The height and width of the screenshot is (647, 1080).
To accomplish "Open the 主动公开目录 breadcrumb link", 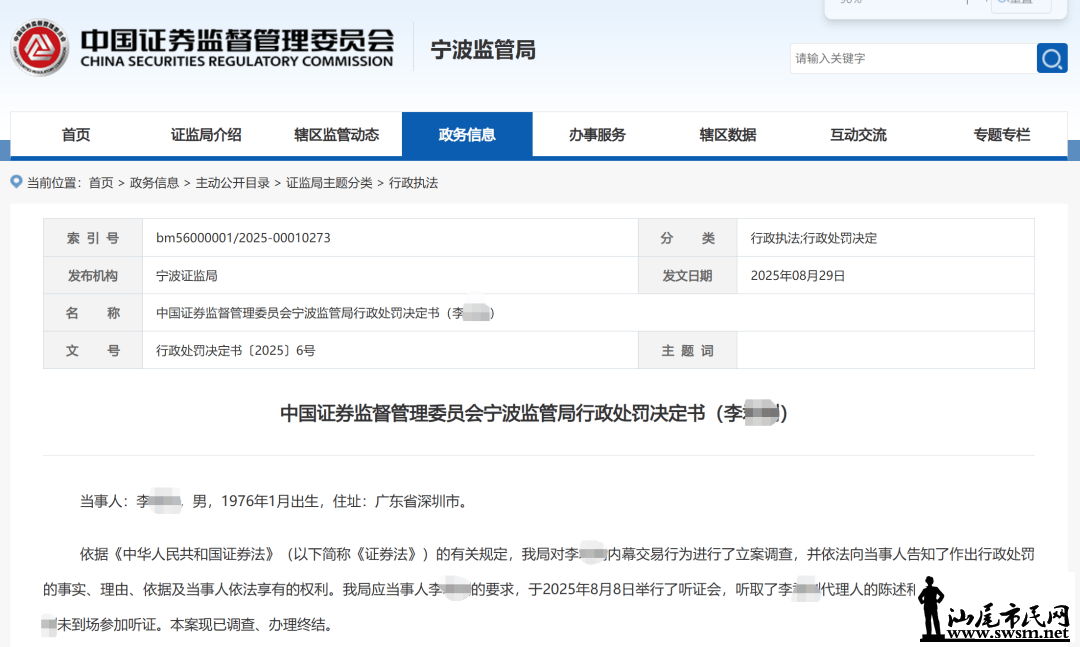I will (x=232, y=183).
